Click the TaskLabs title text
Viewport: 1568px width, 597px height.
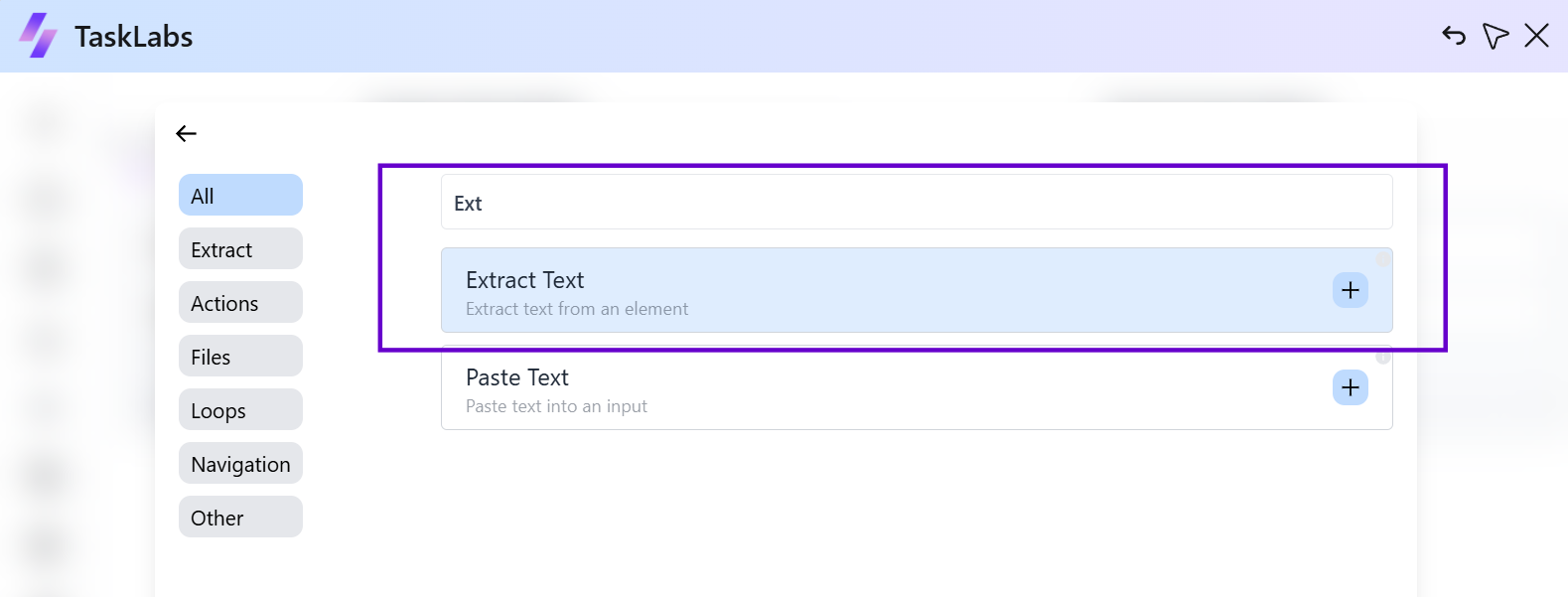(x=133, y=36)
